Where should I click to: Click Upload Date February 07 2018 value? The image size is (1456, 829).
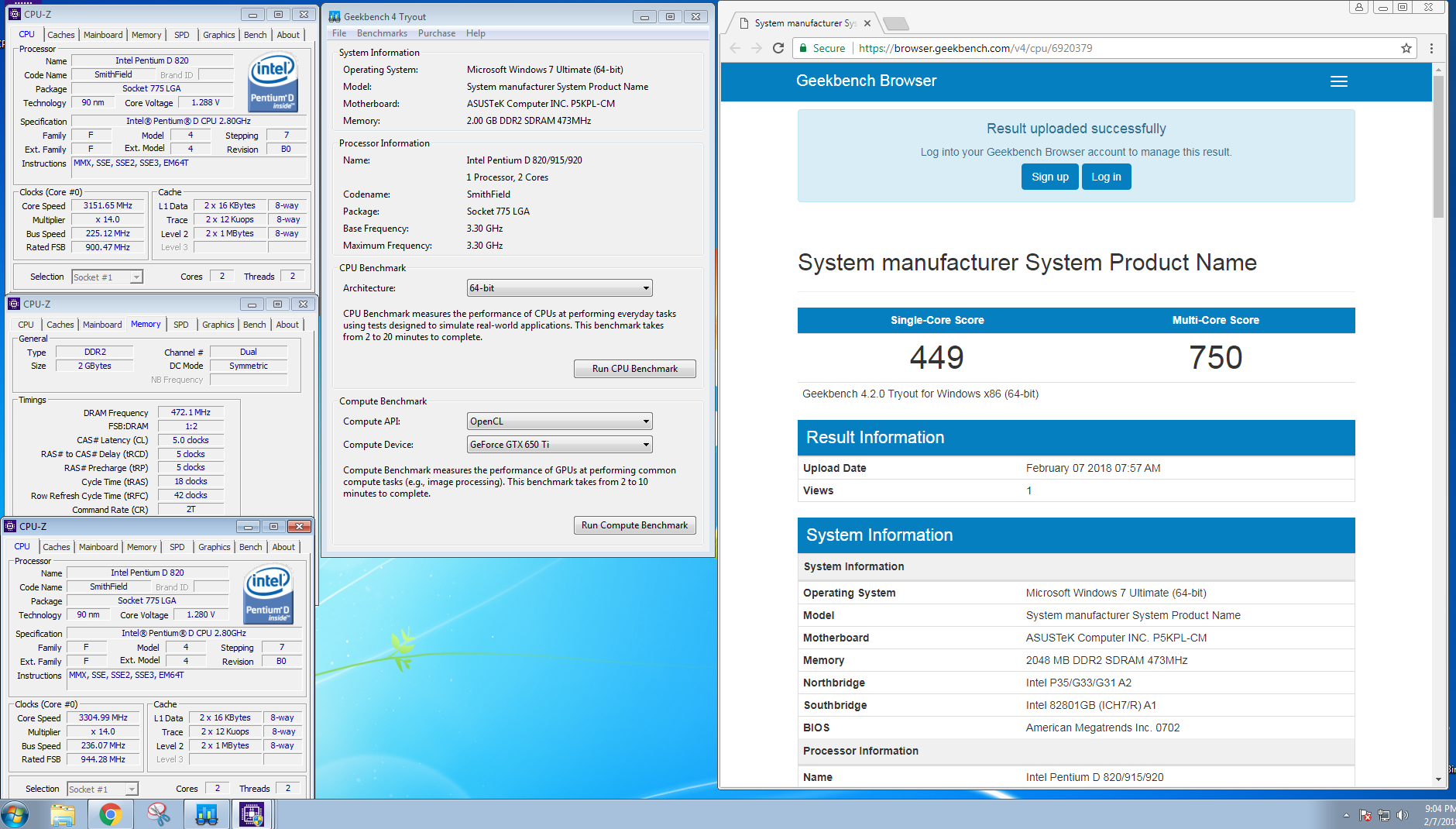[1093, 468]
